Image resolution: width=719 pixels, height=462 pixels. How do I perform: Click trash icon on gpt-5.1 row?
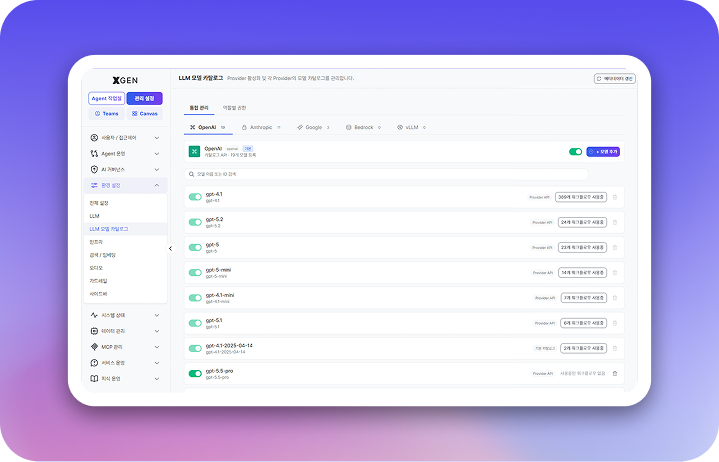tap(615, 323)
